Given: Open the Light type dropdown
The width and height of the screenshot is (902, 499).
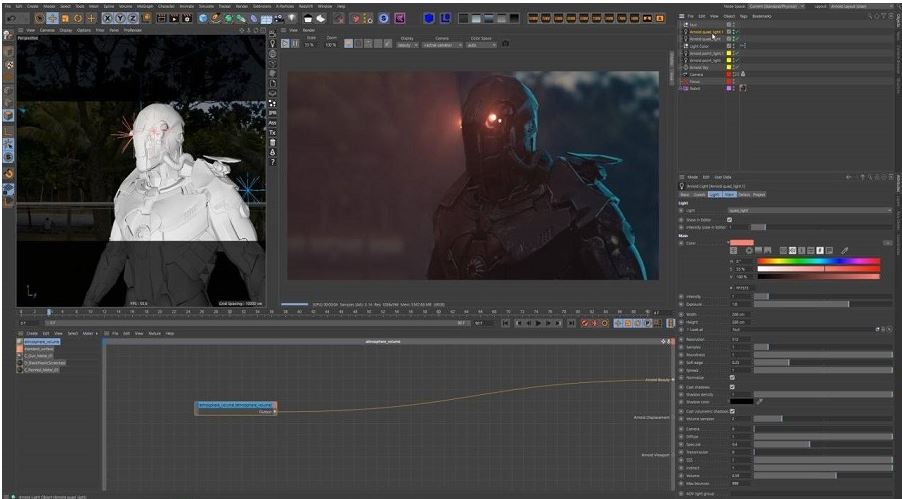Looking at the screenshot, I should click(x=810, y=210).
